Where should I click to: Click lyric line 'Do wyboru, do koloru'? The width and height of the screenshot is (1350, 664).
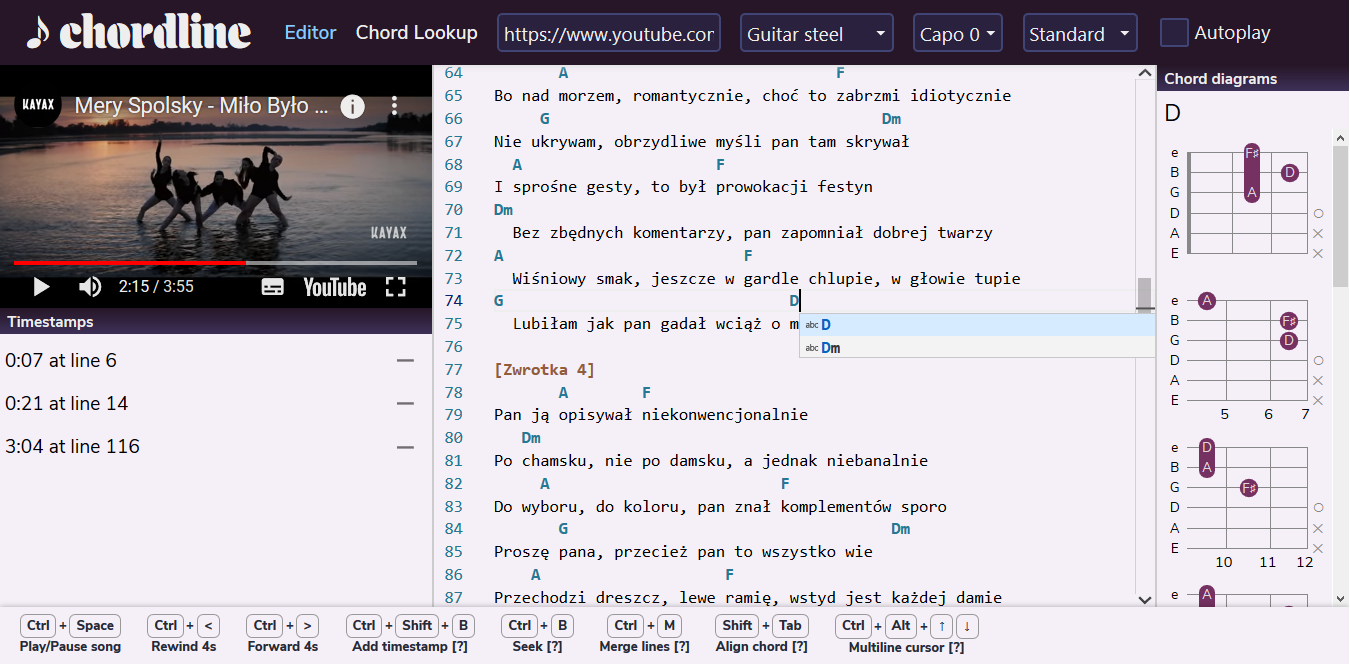click(x=720, y=507)
